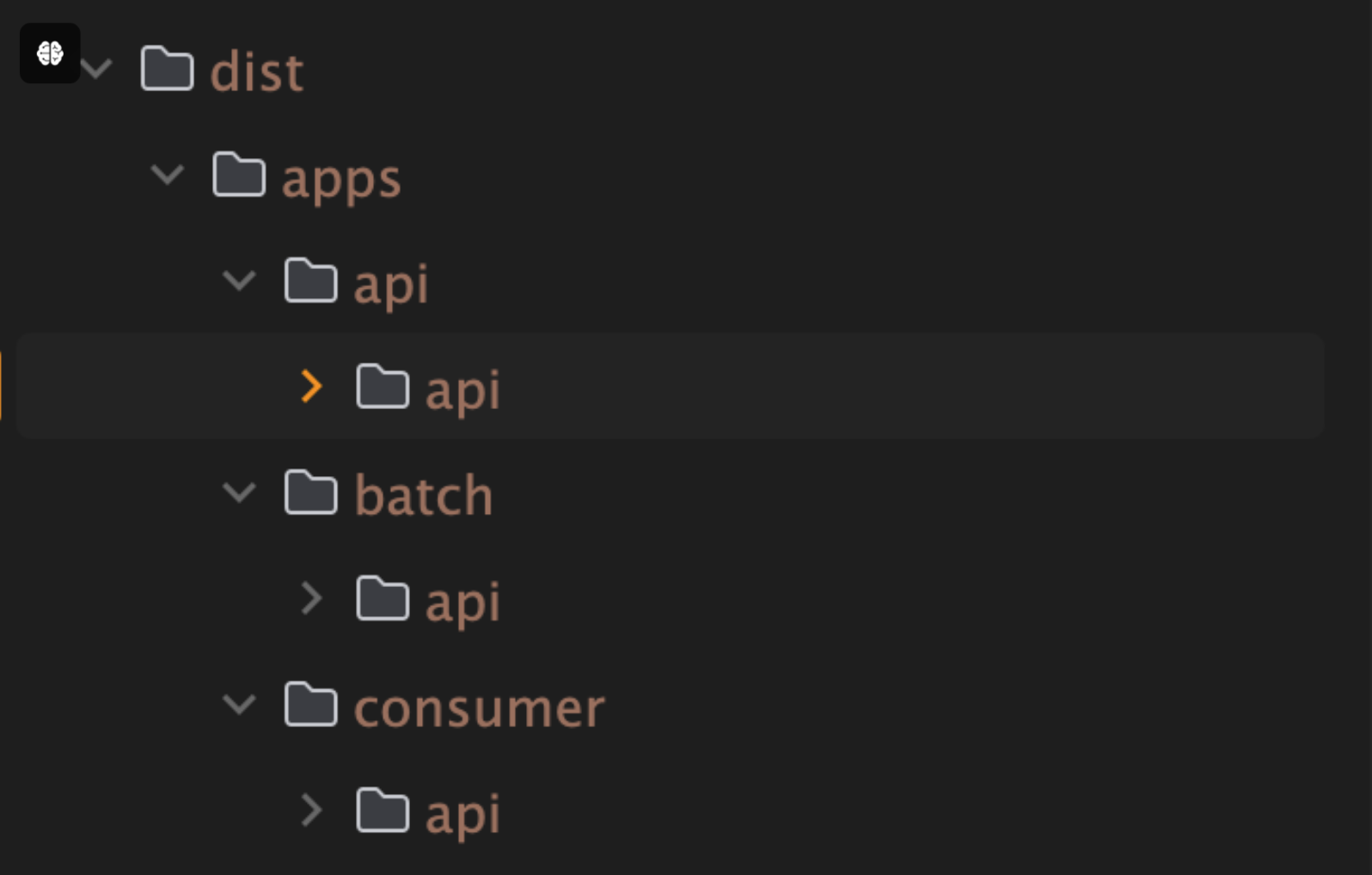Collapse the api folder directly under apps
The height and width of the screenshot is (875, 1372).
[239, 280]
